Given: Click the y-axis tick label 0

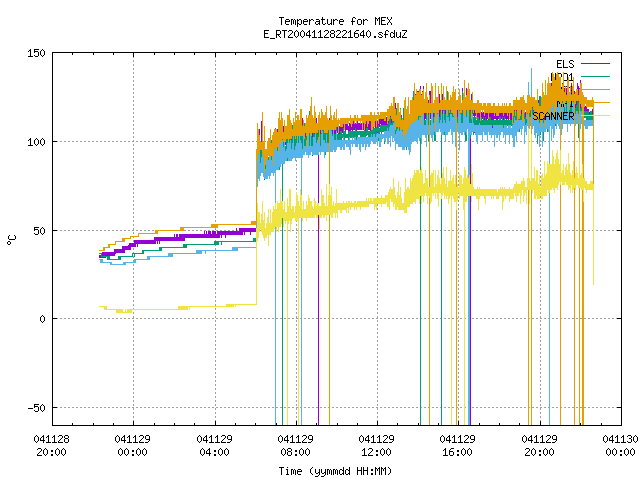Looking at the screenshot, I should [42, 319].
